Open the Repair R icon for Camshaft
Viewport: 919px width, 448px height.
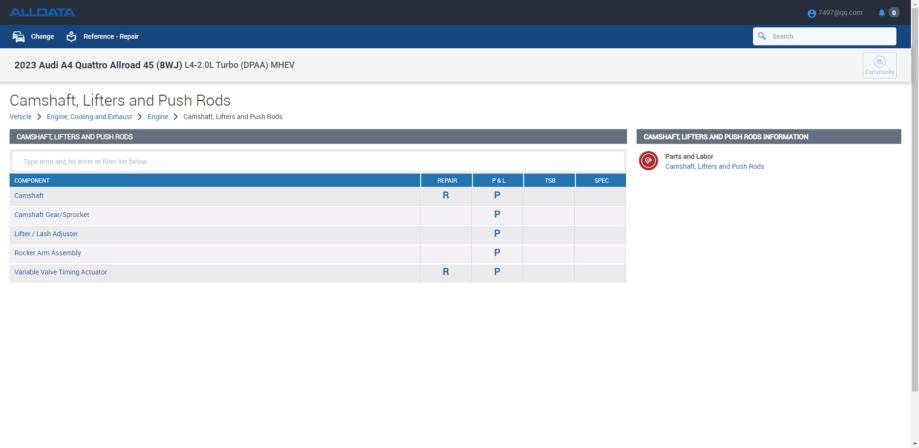(x=445, y=195)
